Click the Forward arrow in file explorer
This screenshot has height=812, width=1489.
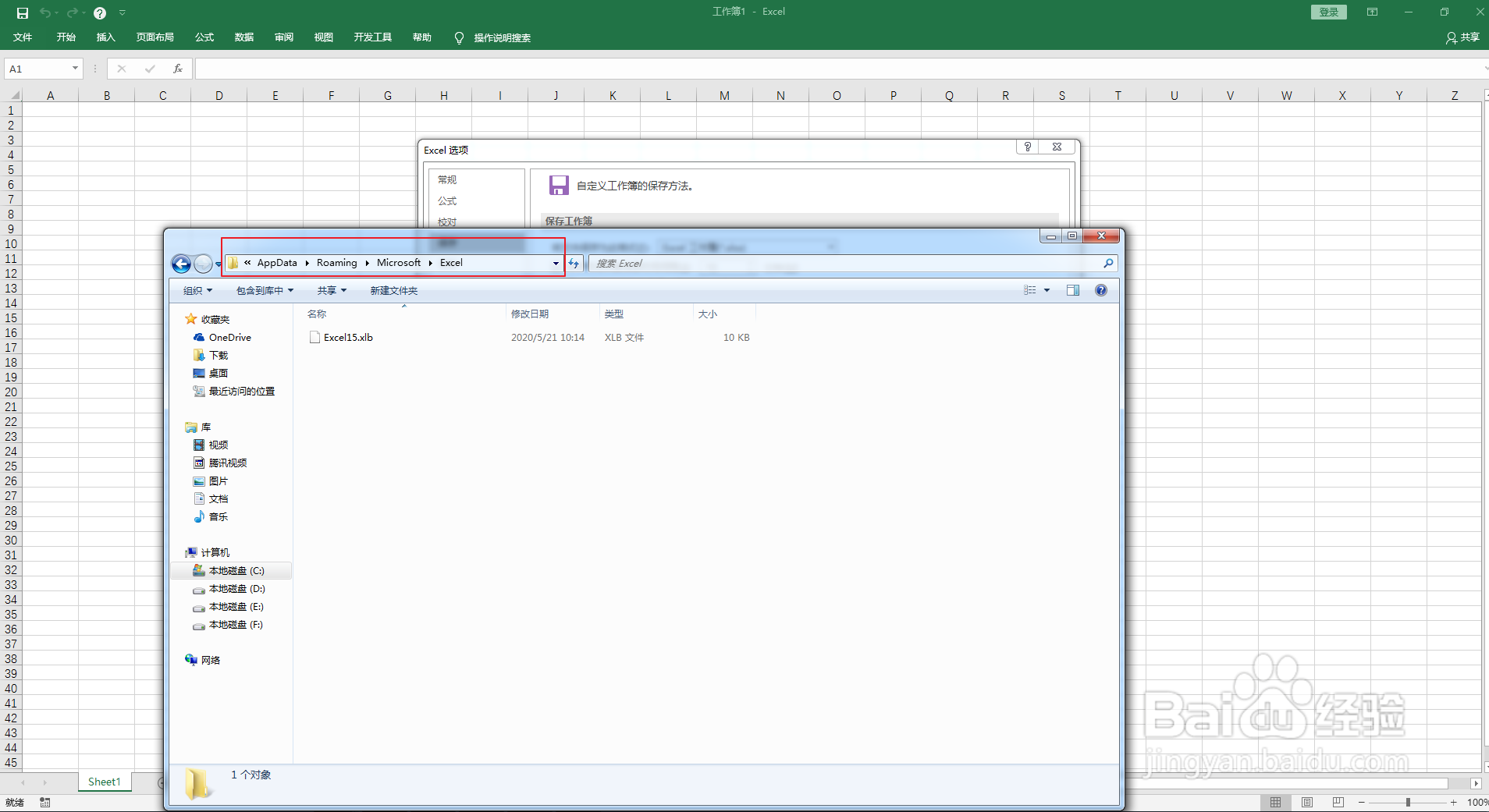pos(203,264)
